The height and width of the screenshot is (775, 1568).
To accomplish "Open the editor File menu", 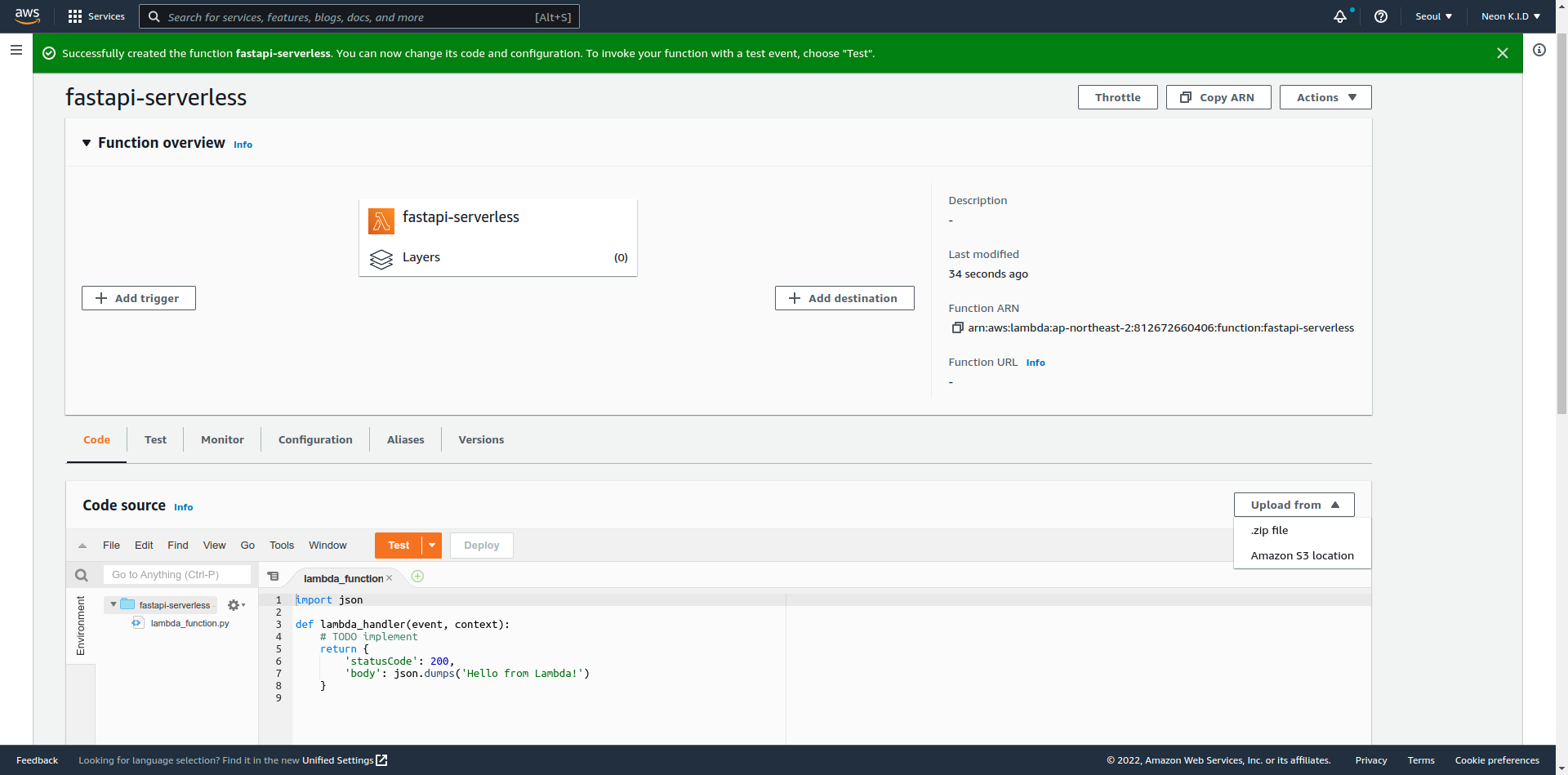I will tap(111, 546).
